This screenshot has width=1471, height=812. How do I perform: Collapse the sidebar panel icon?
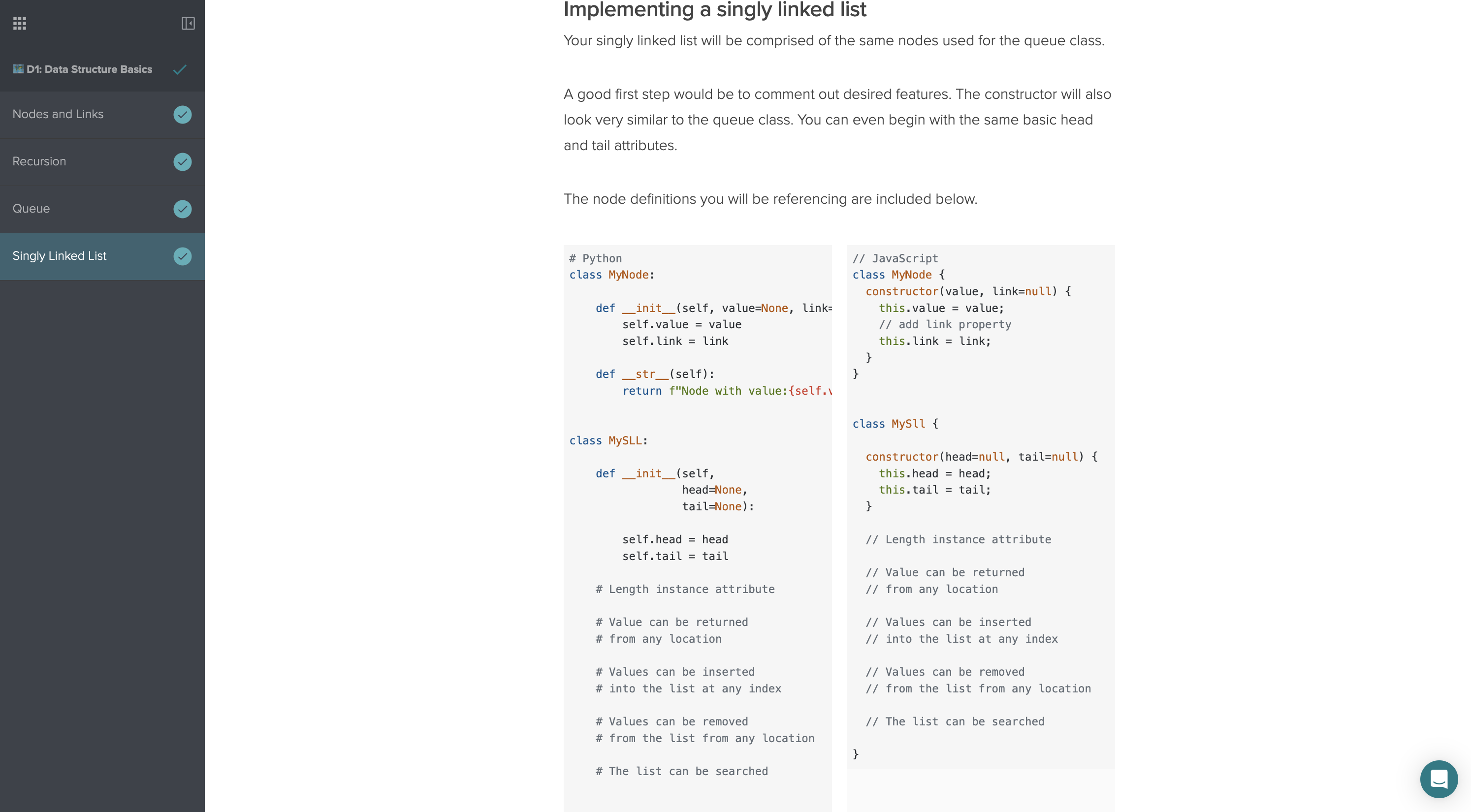(188, 24)
